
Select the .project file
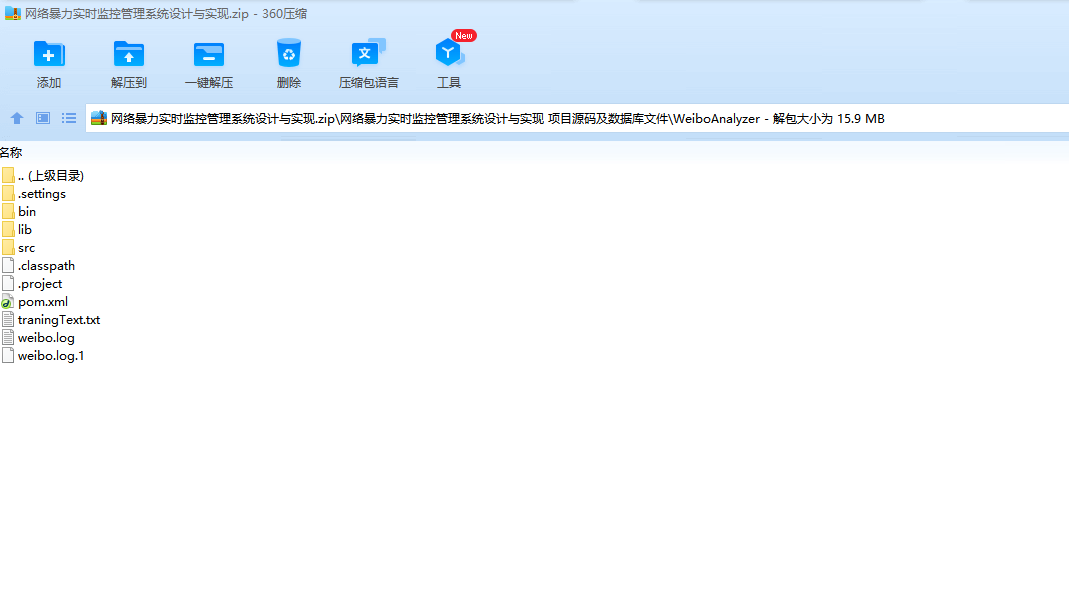[x=31, y=284]
